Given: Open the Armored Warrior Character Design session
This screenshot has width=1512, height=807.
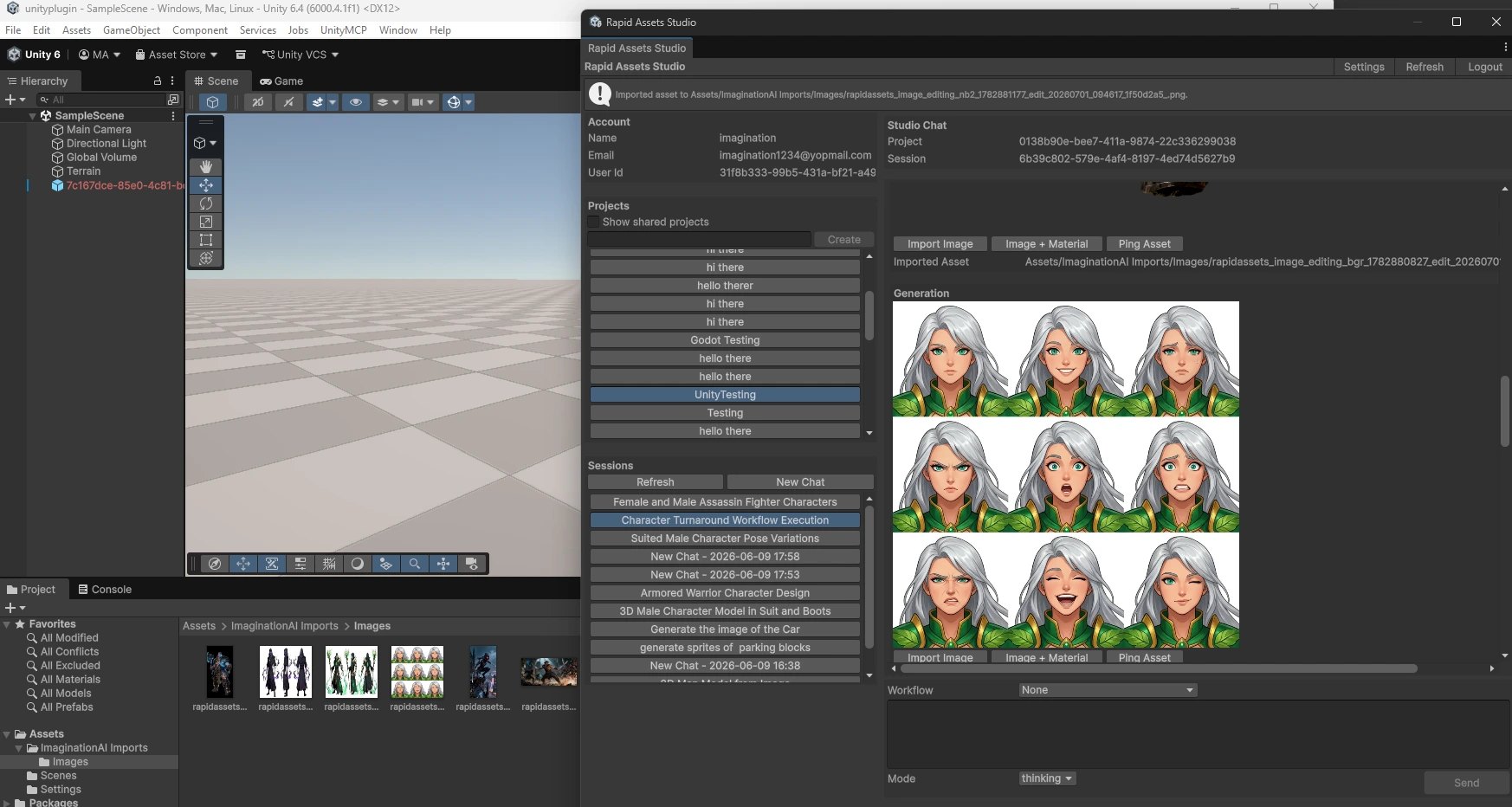Looking at the screenshot, I should 725,593.
